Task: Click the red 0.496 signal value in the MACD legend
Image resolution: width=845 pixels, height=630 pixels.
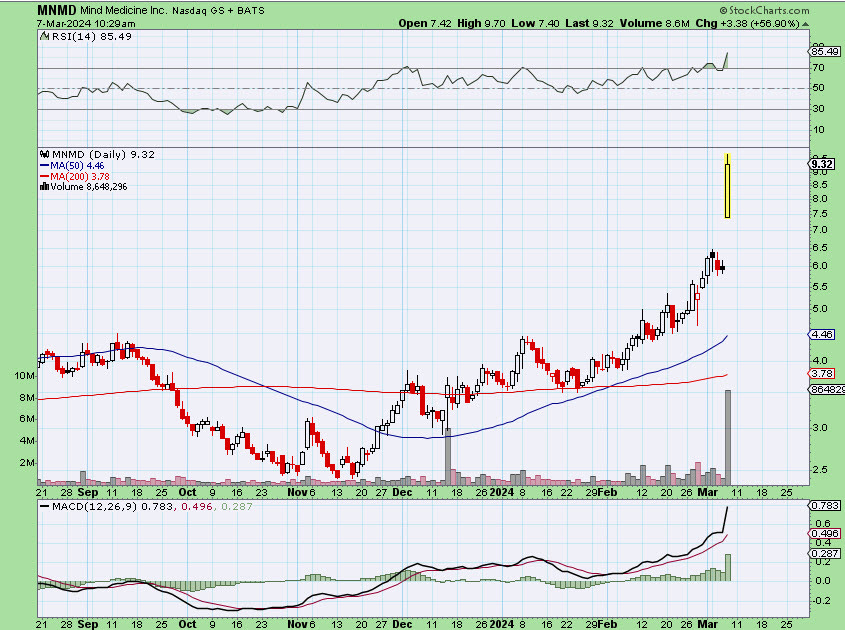Action: (197, 507)
